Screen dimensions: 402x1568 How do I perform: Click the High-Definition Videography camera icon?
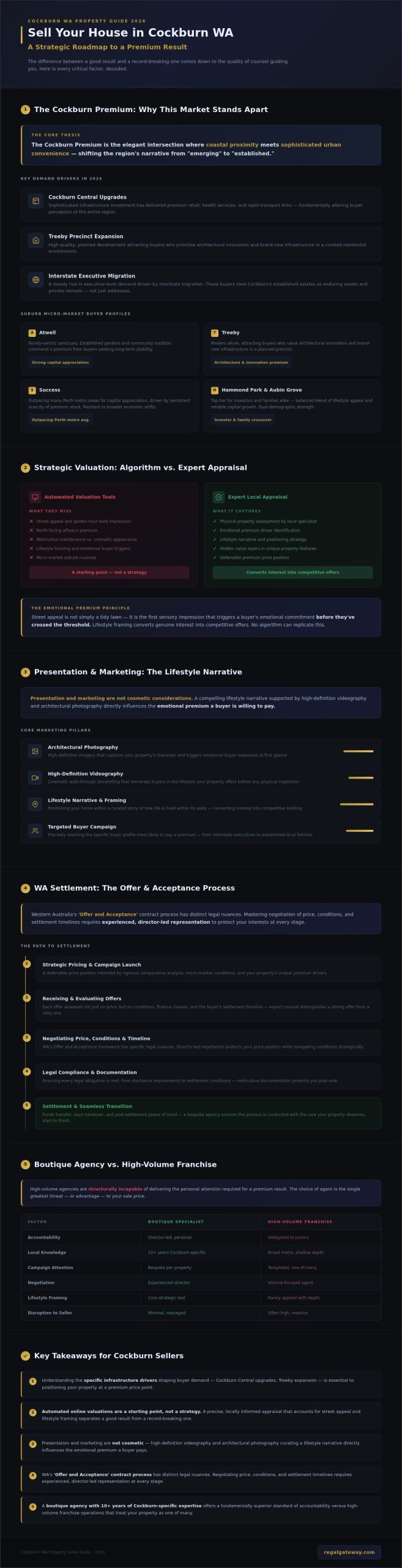pos(35,777)
